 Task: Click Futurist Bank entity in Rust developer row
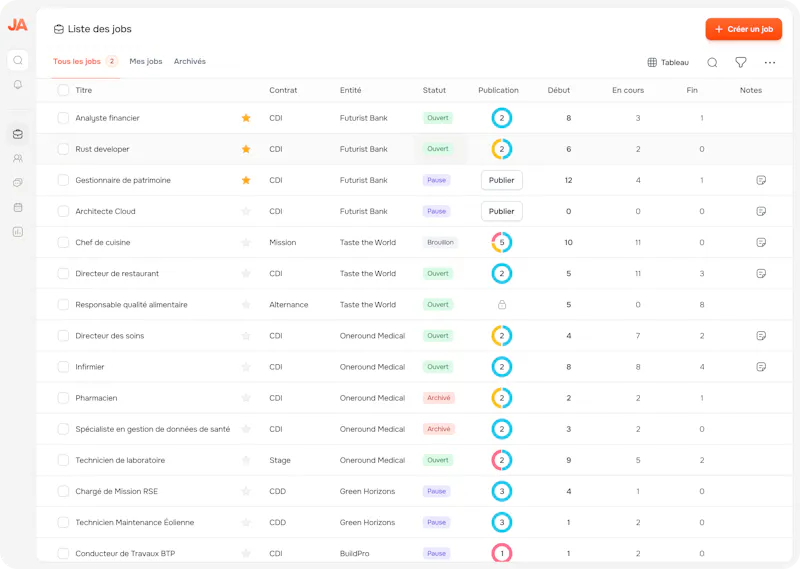[364, 149]
